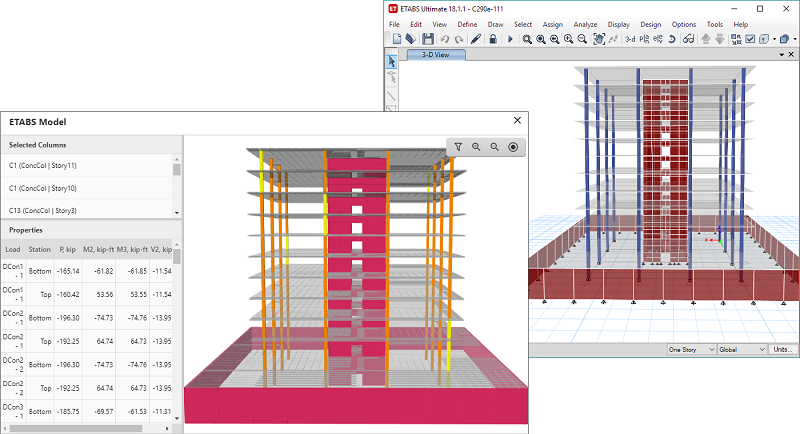Open the Design menu
Screen dimensions: 800x434
click(x=651, y=24)
